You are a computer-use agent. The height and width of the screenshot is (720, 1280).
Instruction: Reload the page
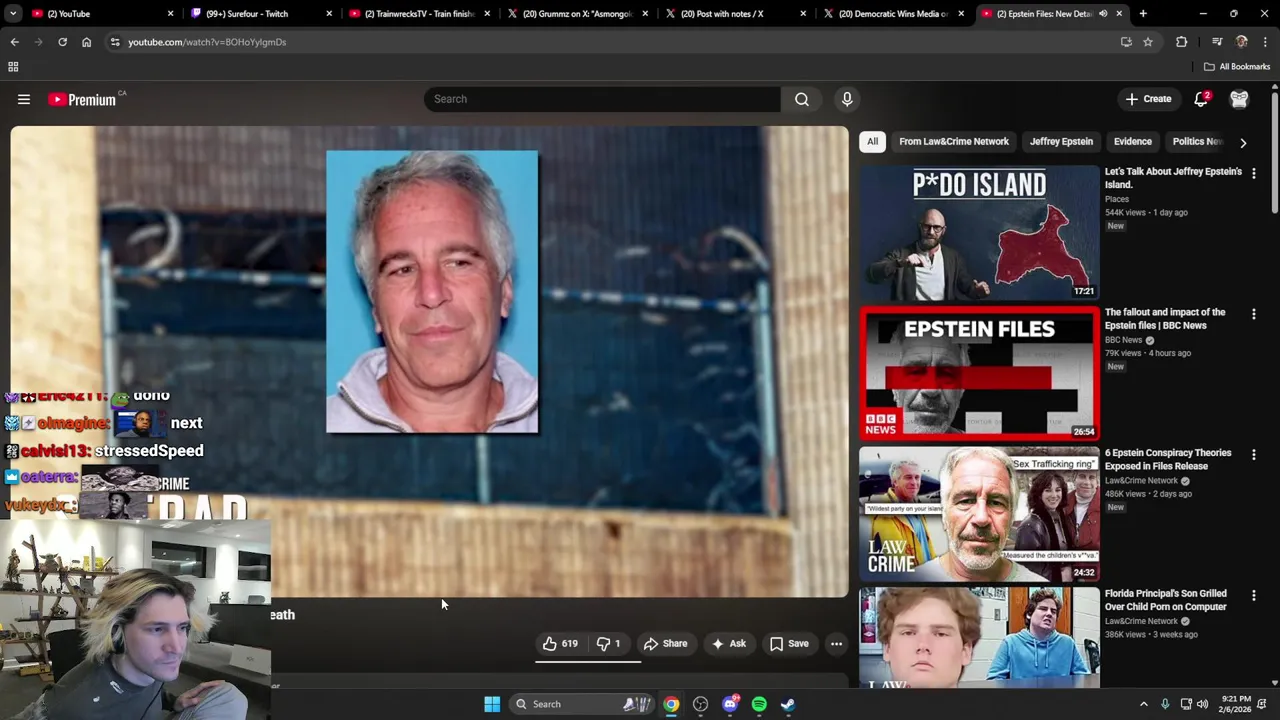pyautogui.click(x=62, y=42)
